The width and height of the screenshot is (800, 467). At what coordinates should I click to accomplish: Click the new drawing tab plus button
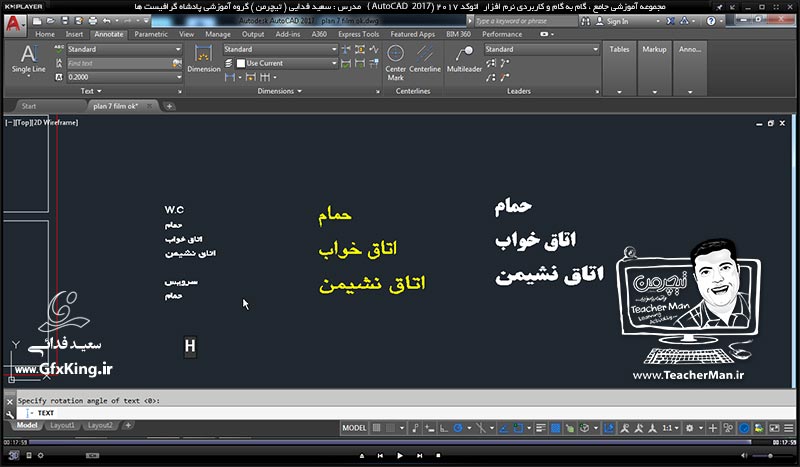[169, 106]
